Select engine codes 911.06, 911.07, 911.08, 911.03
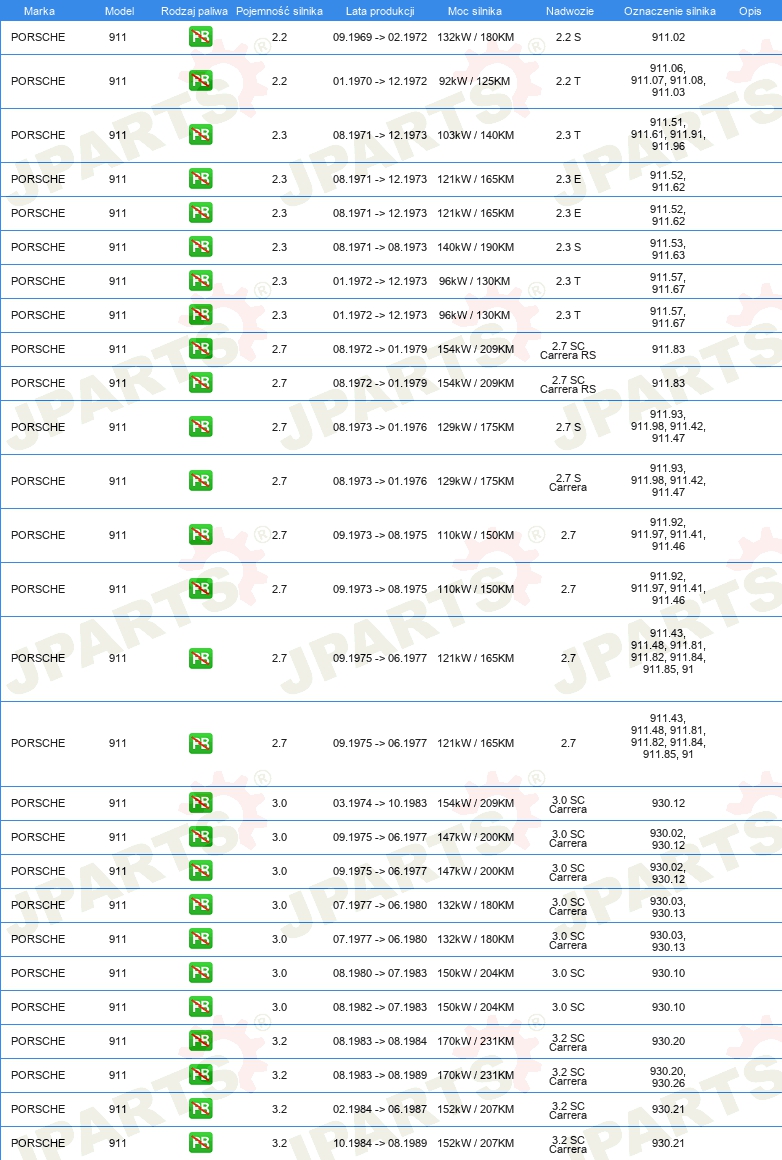The width and height of the screenshot is (782, 1160). point(668,80)
